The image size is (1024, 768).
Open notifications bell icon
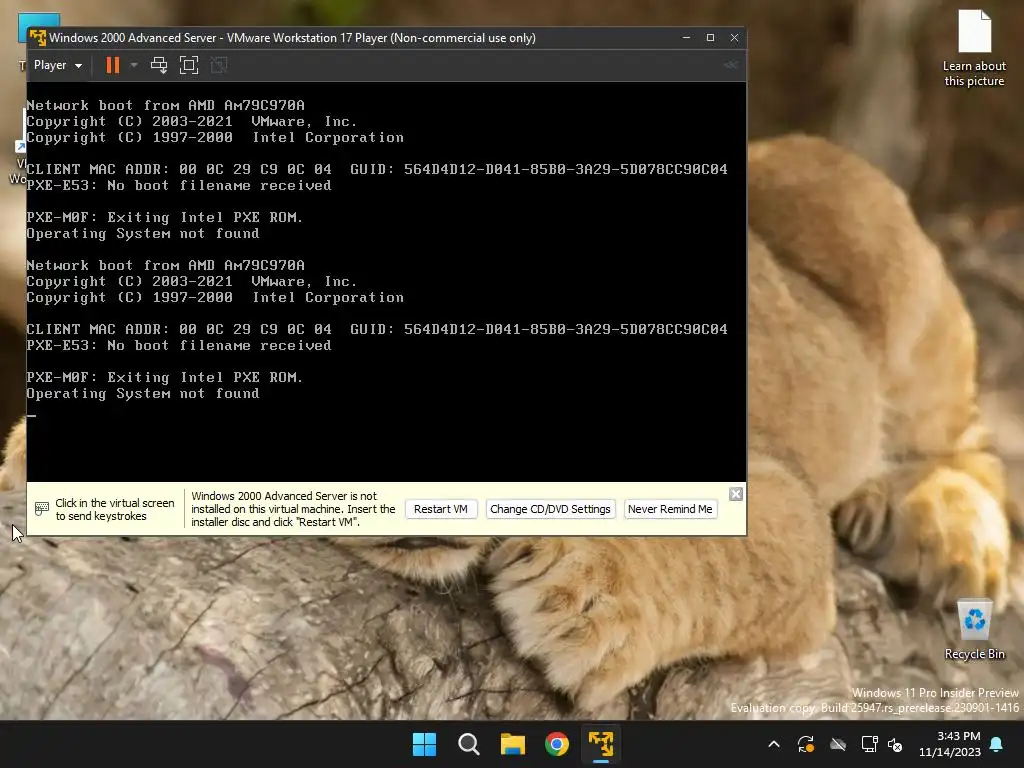point(997,744)
